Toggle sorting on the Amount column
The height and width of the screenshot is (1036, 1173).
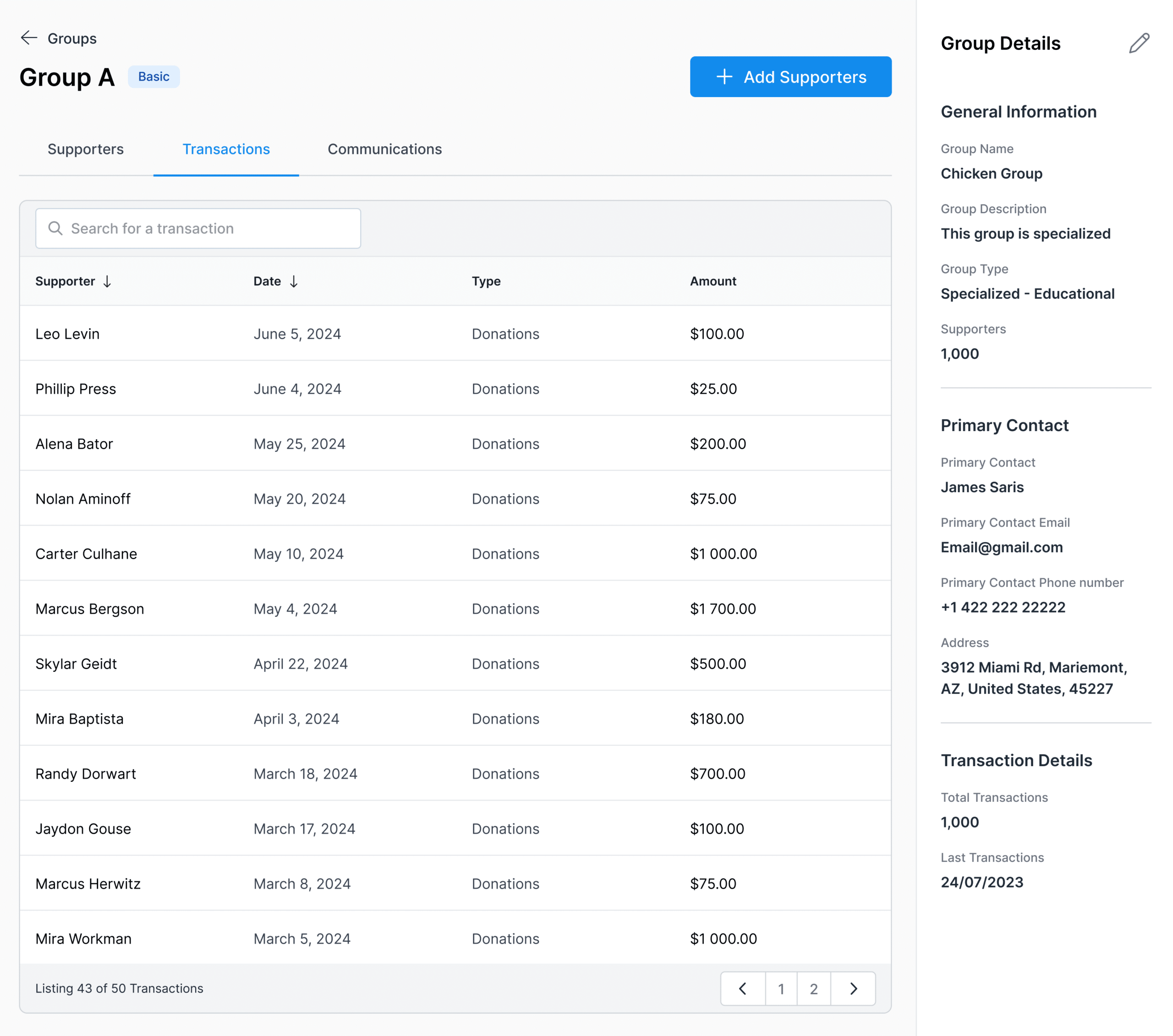713,281
